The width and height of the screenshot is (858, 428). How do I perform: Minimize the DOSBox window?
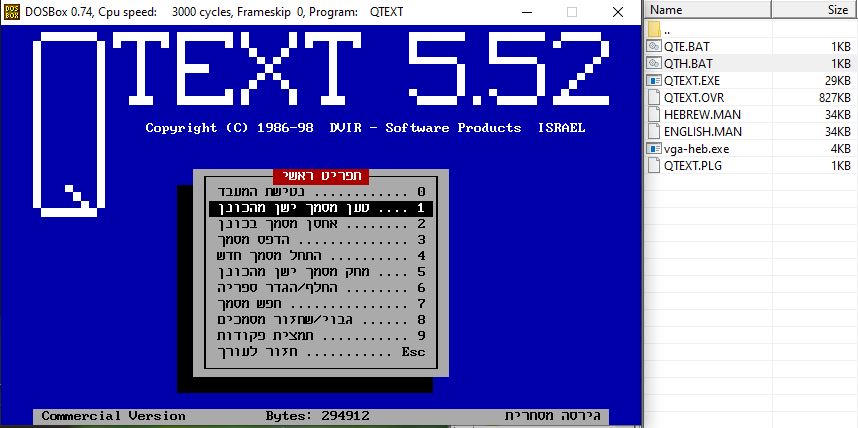pyautogui.click(x=527, y=12)
